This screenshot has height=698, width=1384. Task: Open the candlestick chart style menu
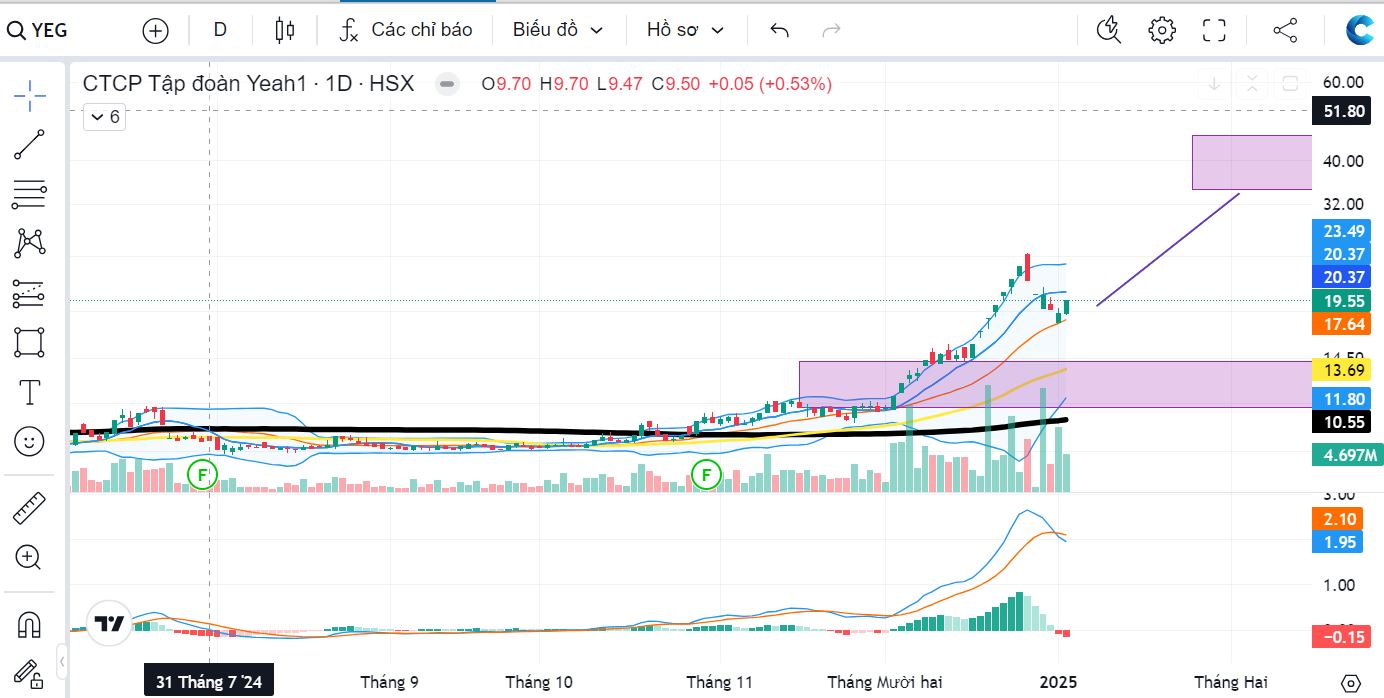(x=284, y=30)
